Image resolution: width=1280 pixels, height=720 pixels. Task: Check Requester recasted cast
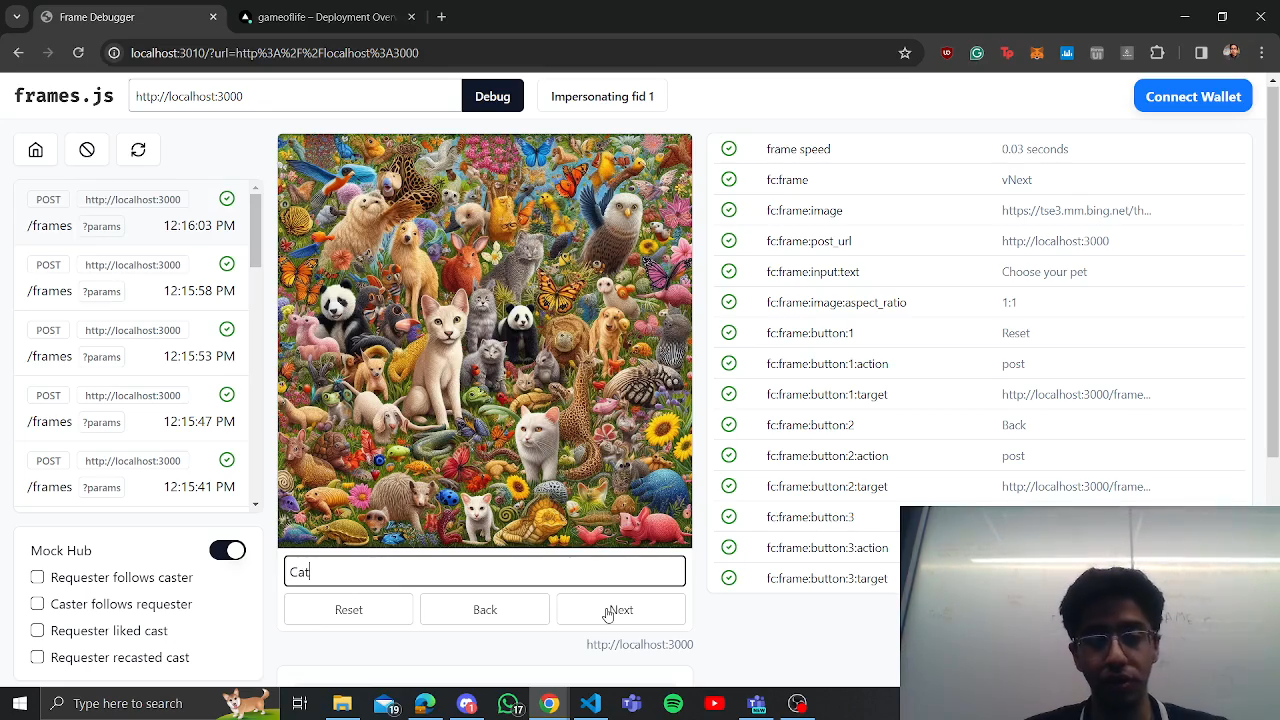[x=37, y=657]
